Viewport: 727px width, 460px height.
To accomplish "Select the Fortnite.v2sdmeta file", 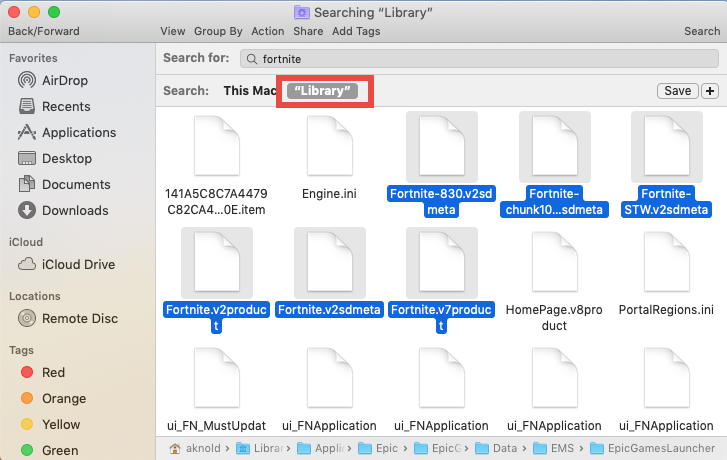I will (x=329, y=274).
